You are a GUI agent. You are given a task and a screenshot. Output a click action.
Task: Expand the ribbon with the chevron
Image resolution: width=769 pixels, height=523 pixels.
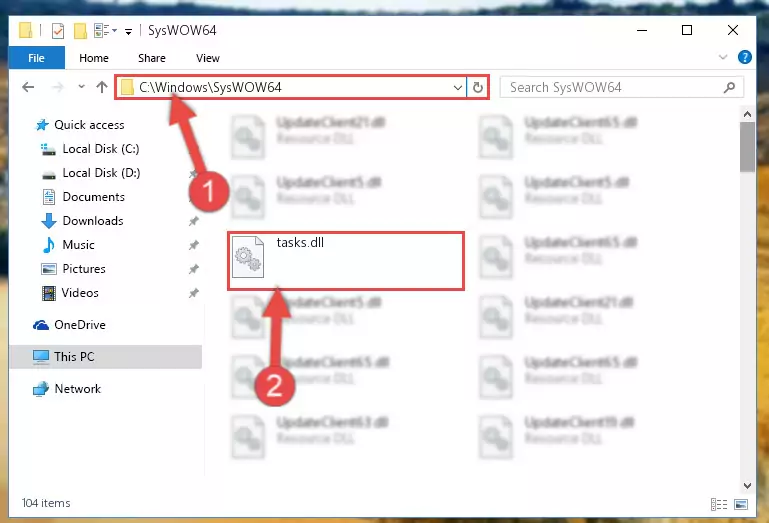(x=723, y=57)
